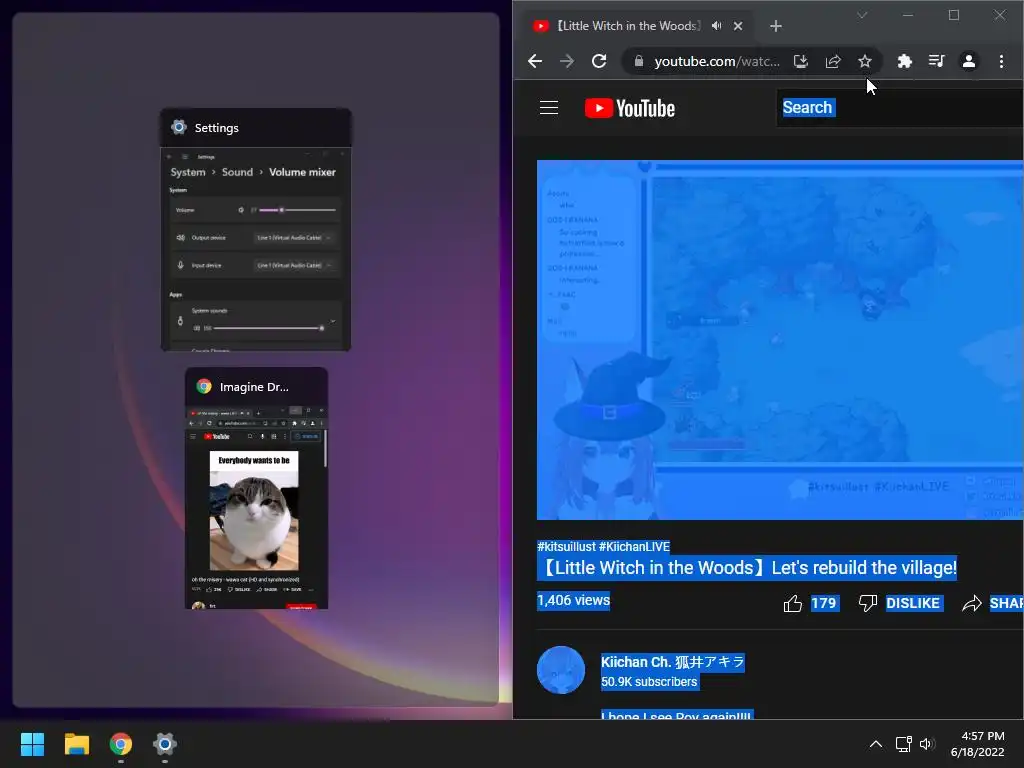Image resolution: width=1024 pixels, height=768 pixels.
Task: Click the volume icon in system tray
Action: pyautogui.click(x=927, y=744)
